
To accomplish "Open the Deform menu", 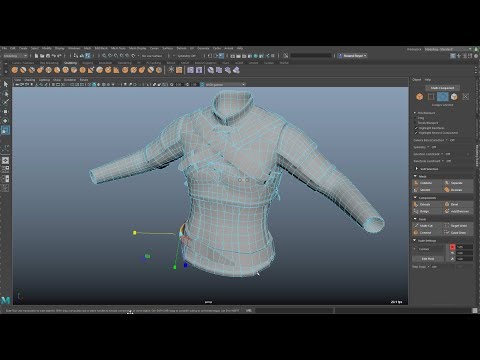I will click(181, 49).
